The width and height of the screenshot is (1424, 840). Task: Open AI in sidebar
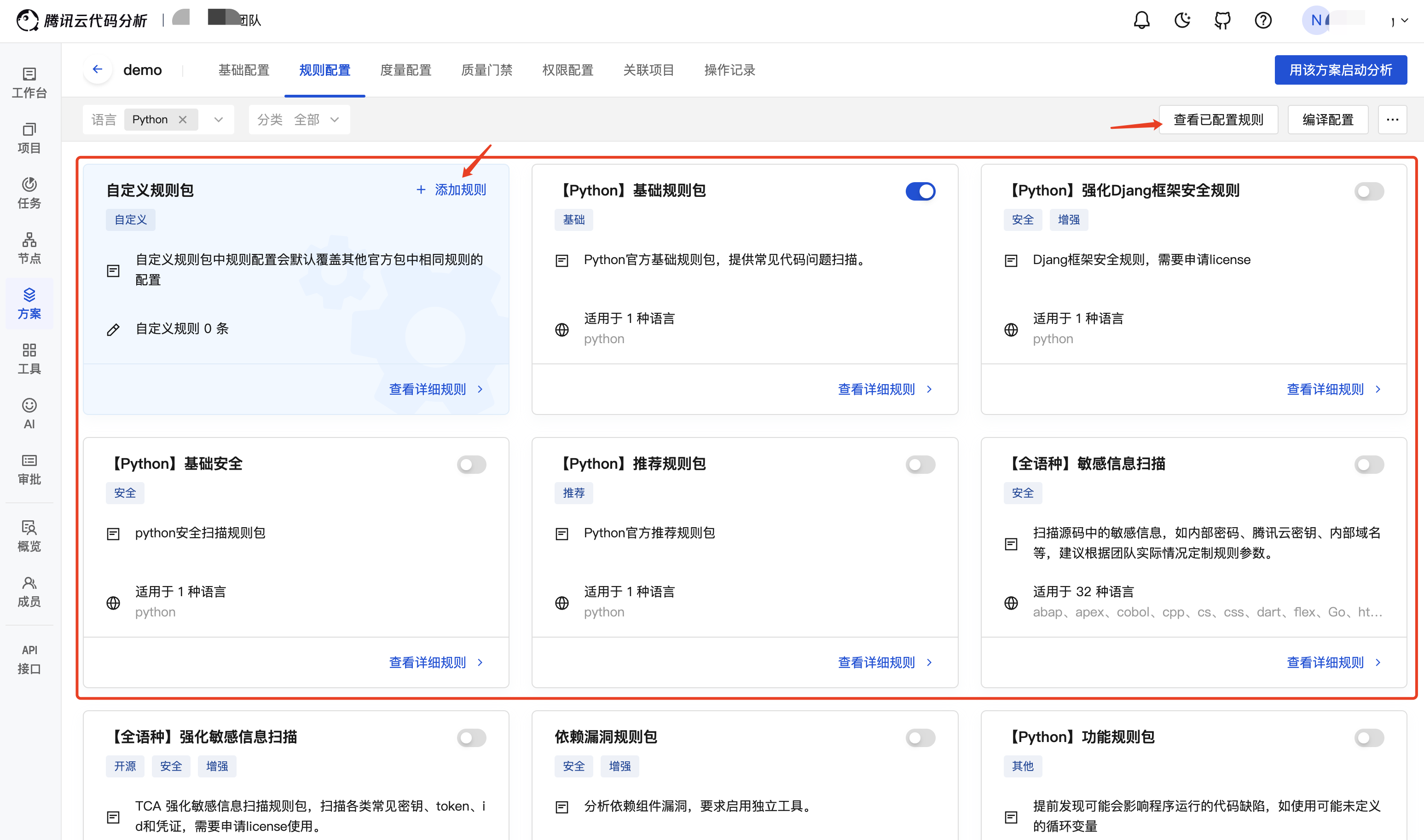[29, 414]
